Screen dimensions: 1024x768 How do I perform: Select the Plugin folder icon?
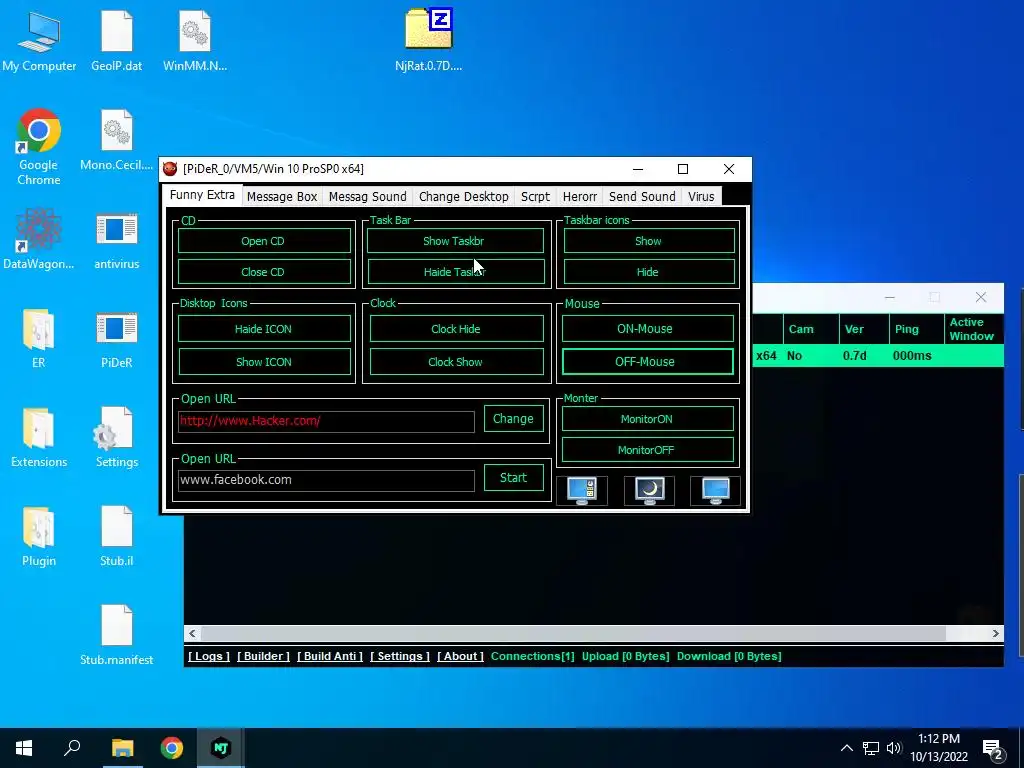[39, 536]
